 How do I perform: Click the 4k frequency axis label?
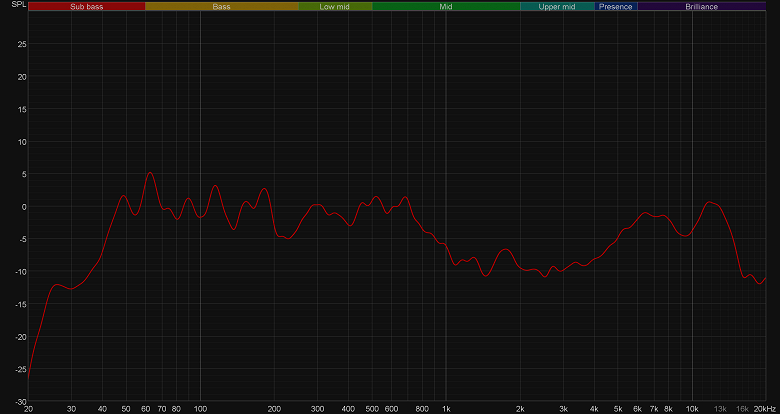(594, 409)
